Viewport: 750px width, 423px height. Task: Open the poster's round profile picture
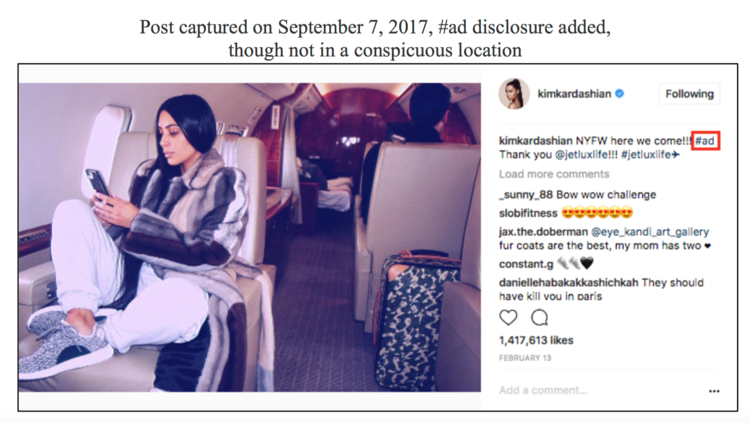514,94
